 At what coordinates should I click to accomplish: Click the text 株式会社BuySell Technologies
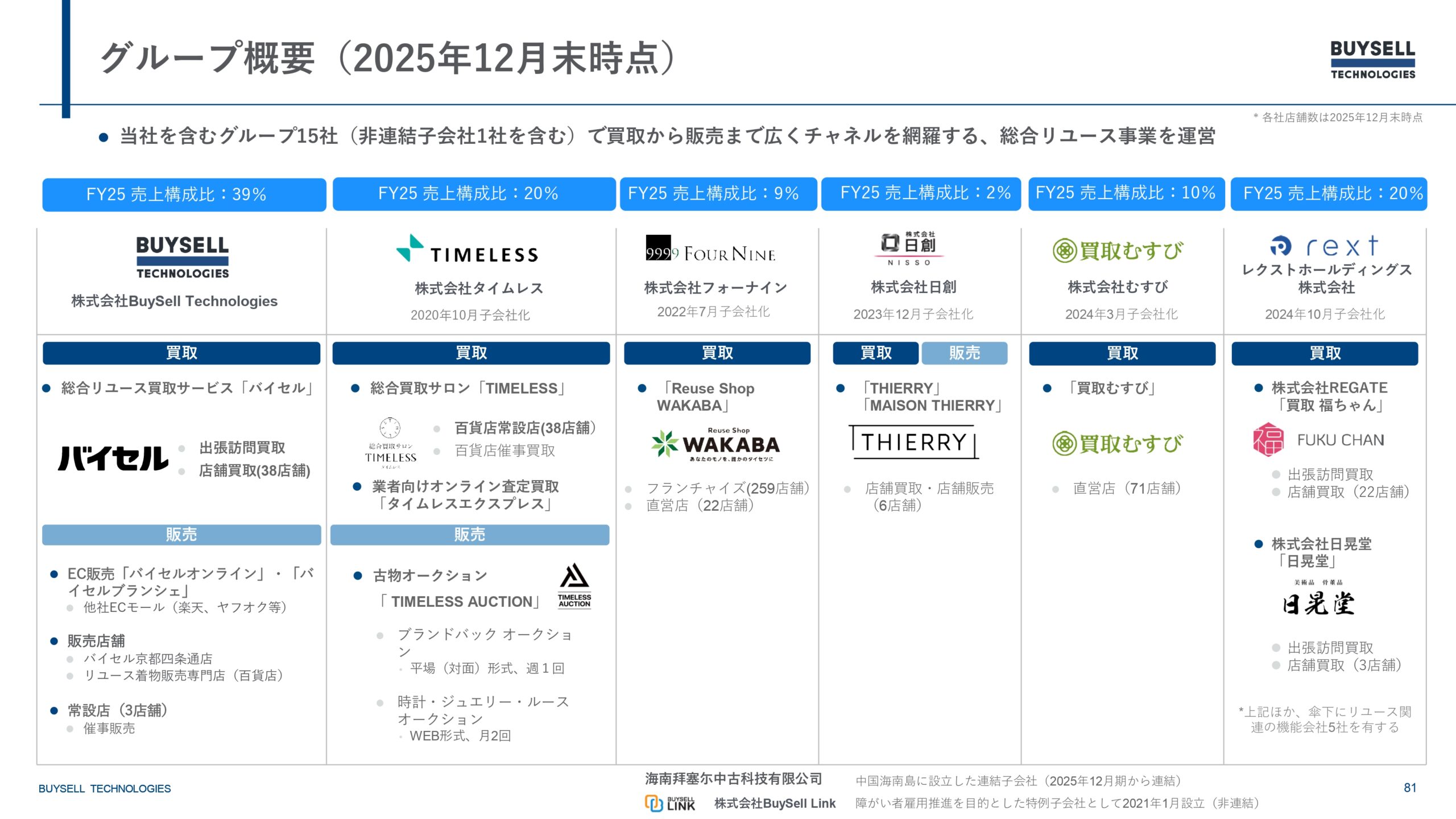pos(174,301)
